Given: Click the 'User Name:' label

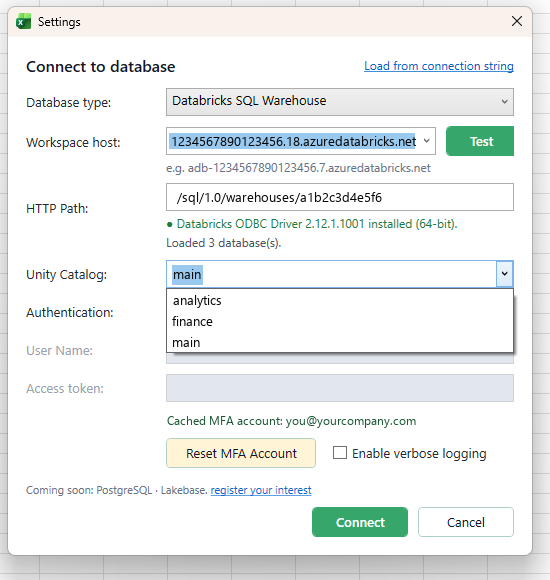Looking at the screenshot, I should click(59, 350).
